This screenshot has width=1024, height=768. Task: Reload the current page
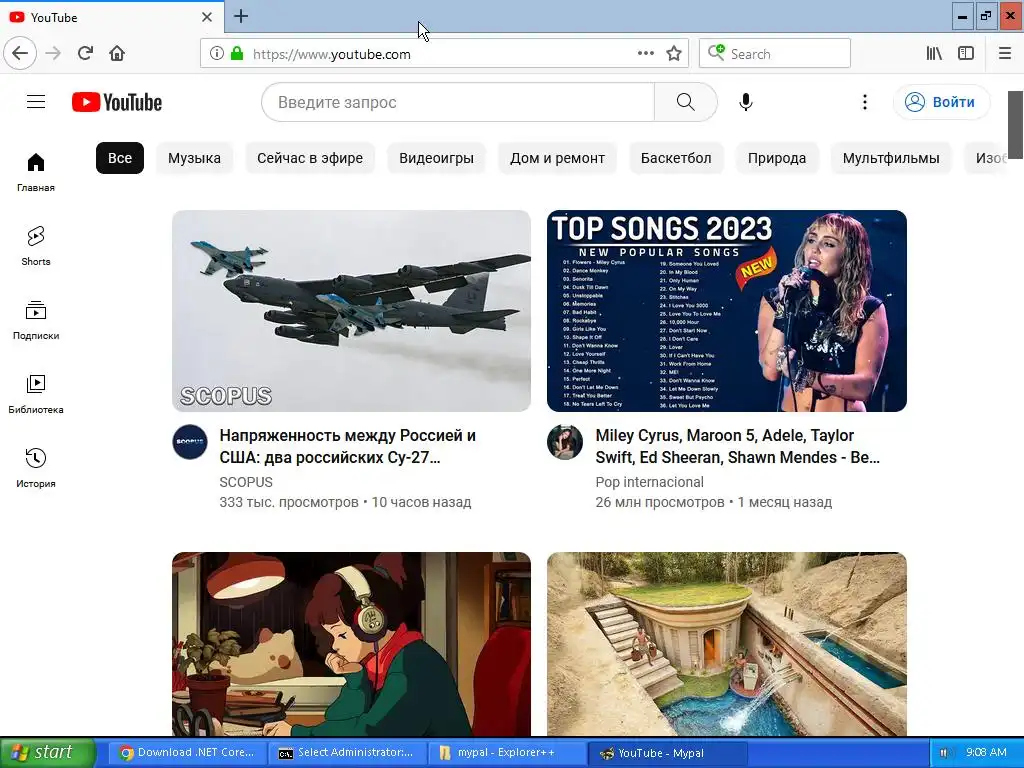[x=86, y=54]
